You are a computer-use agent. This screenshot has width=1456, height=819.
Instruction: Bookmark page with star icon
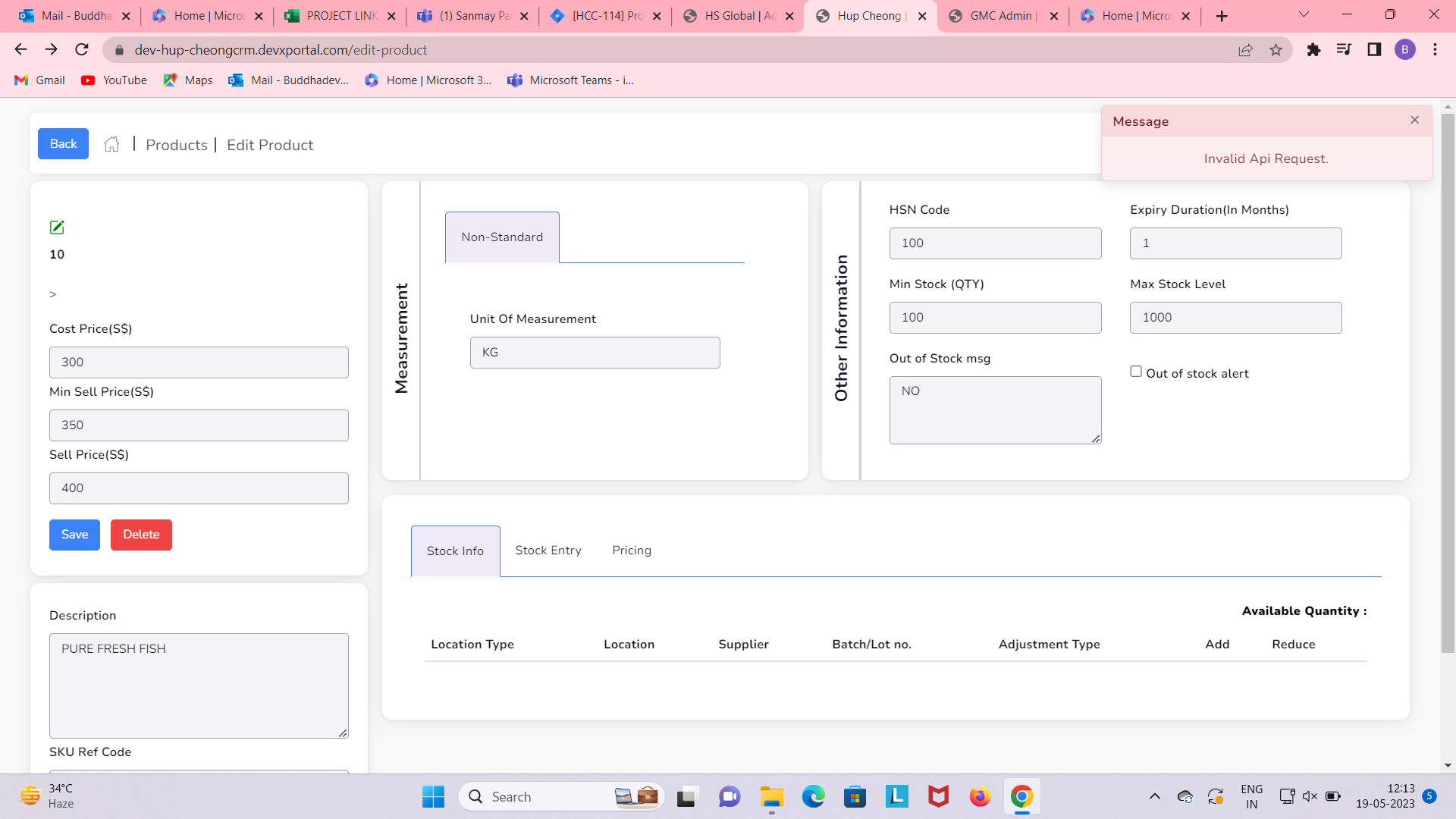coord(1276,50)
